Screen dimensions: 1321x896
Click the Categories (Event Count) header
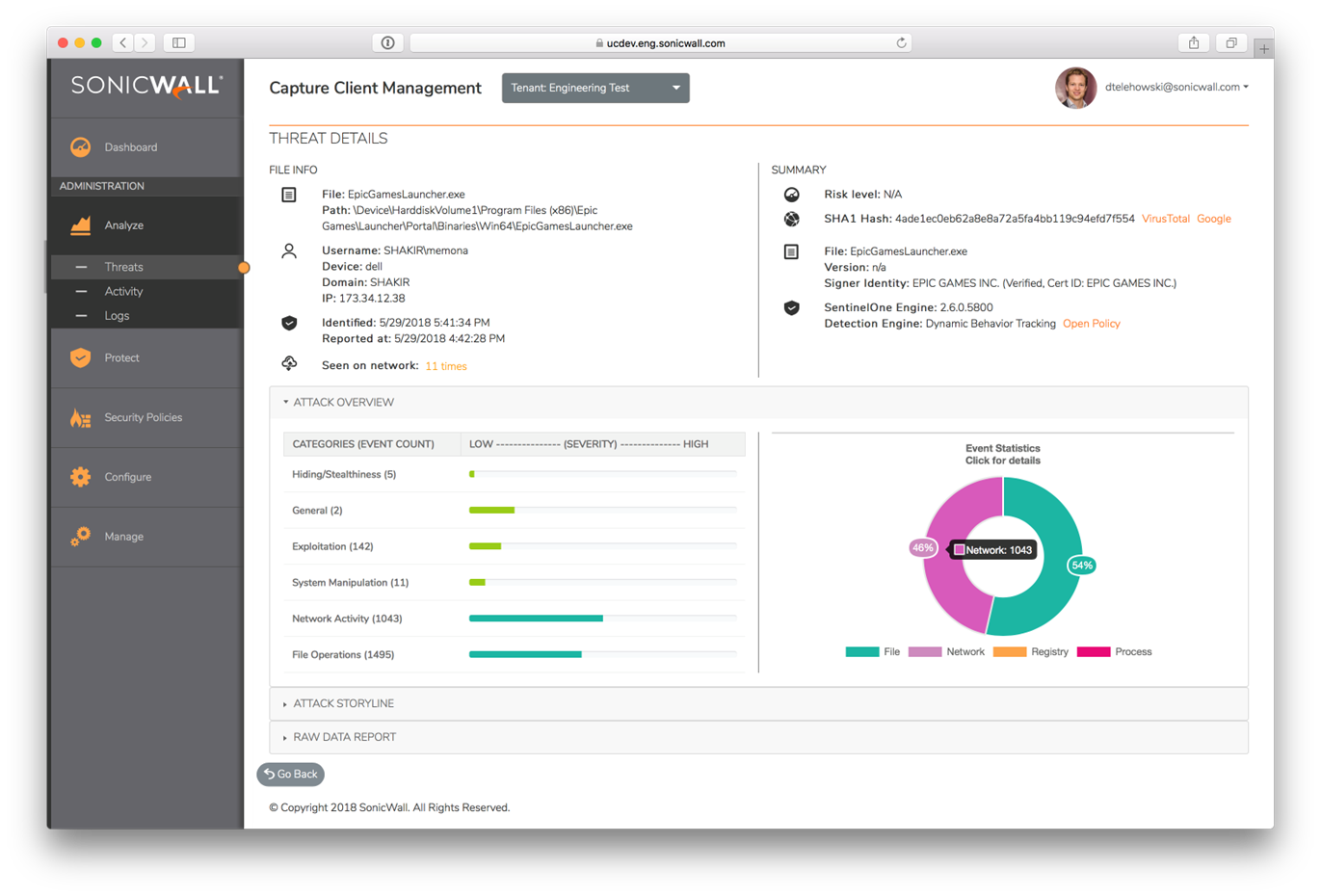[x=363, y=444]
